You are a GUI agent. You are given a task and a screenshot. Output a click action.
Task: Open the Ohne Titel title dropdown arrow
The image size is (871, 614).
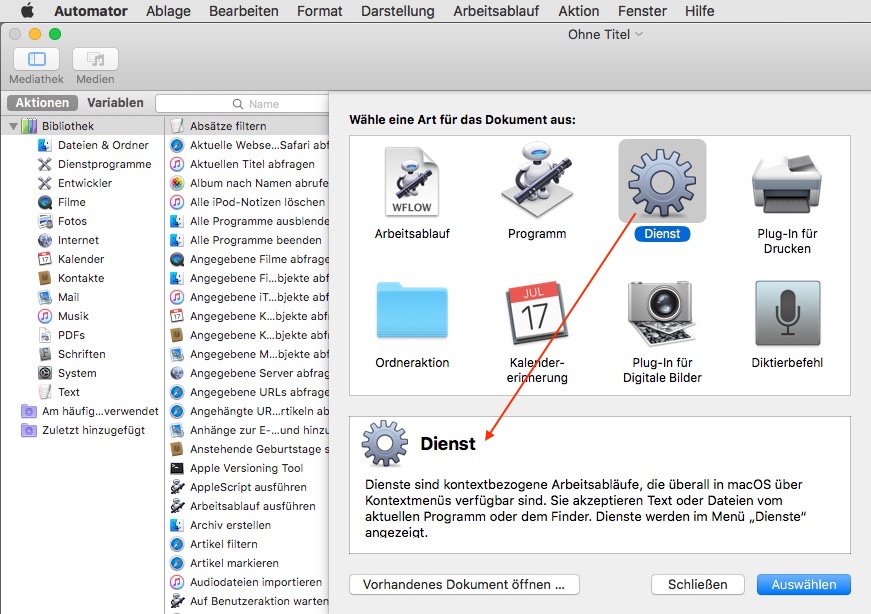point(639,34)
